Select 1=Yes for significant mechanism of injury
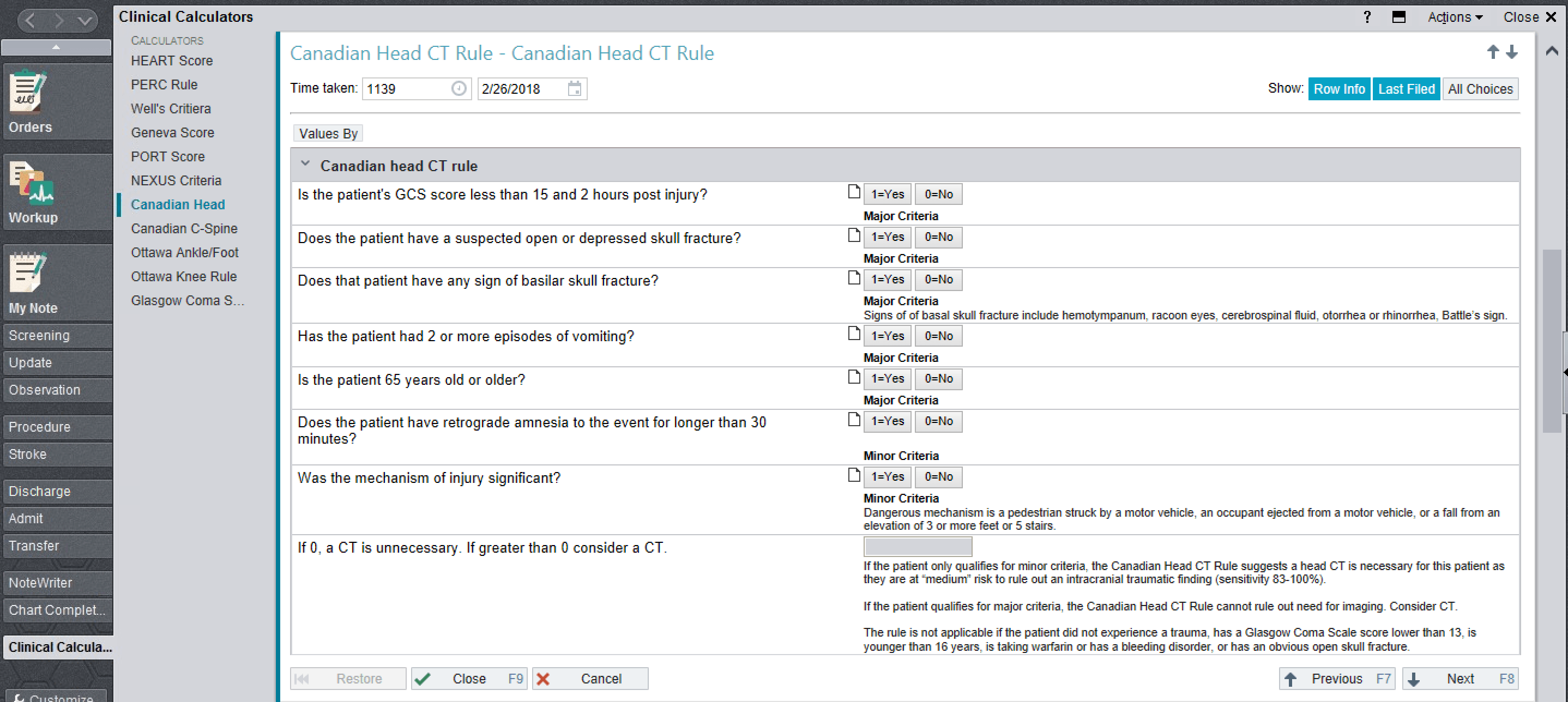Image resolution: width=1568 pixels, height=702 pixels. click(x=888, y=476)
